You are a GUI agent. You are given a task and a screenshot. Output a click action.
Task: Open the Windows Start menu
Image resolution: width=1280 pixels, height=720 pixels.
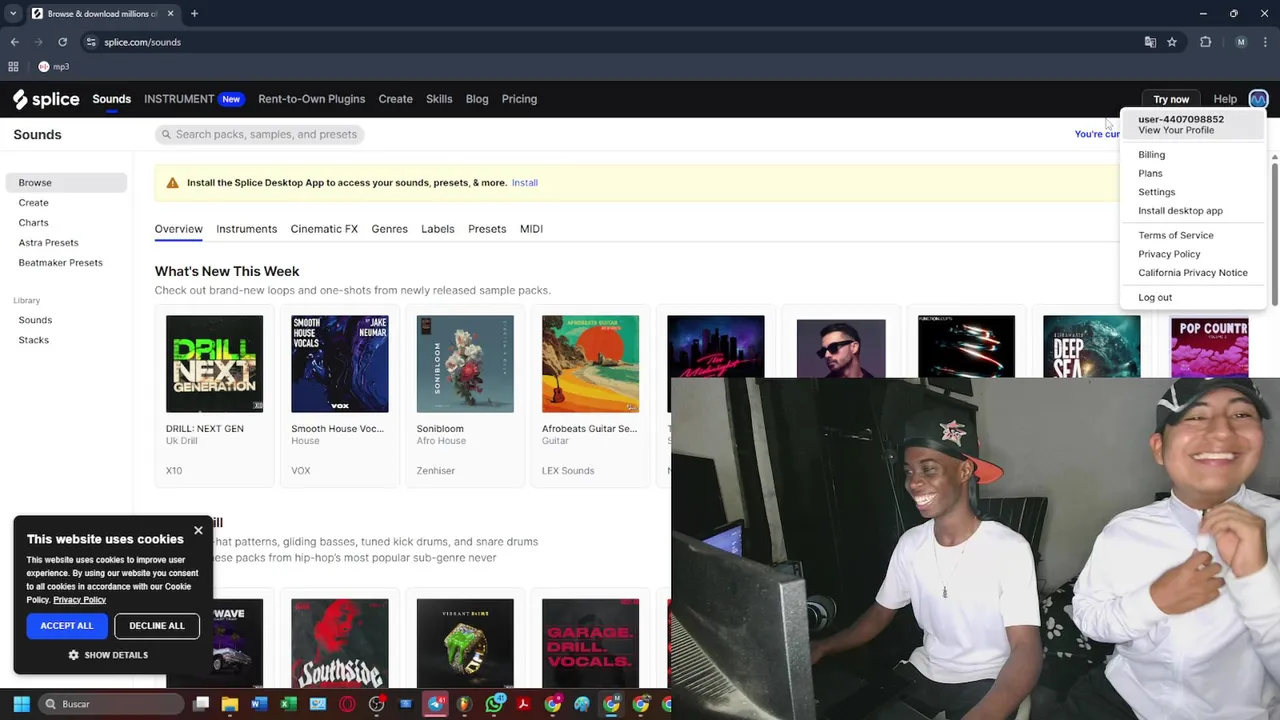21,704
